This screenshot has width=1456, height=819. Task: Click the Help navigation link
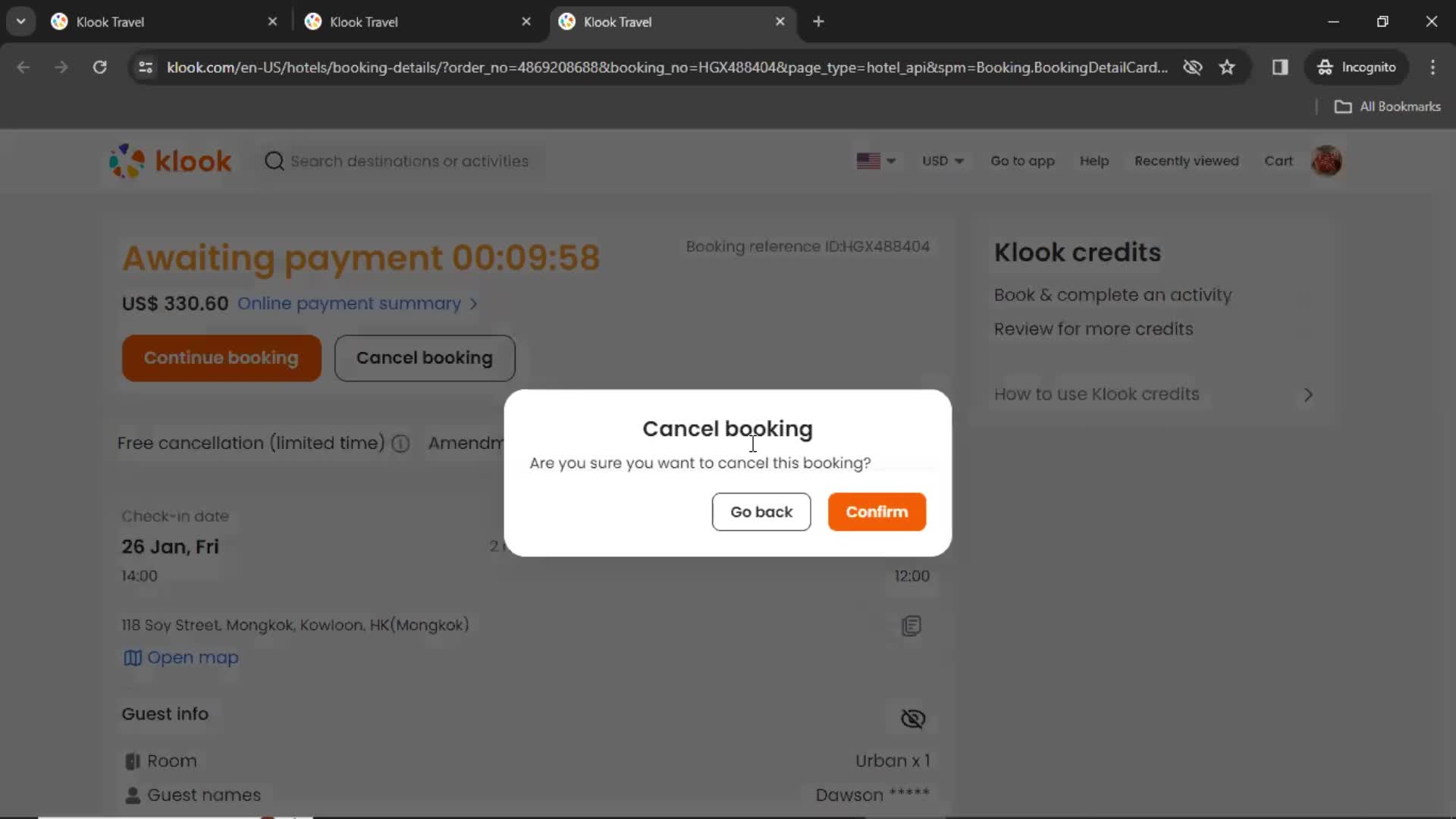click(x=1094, y=160)
